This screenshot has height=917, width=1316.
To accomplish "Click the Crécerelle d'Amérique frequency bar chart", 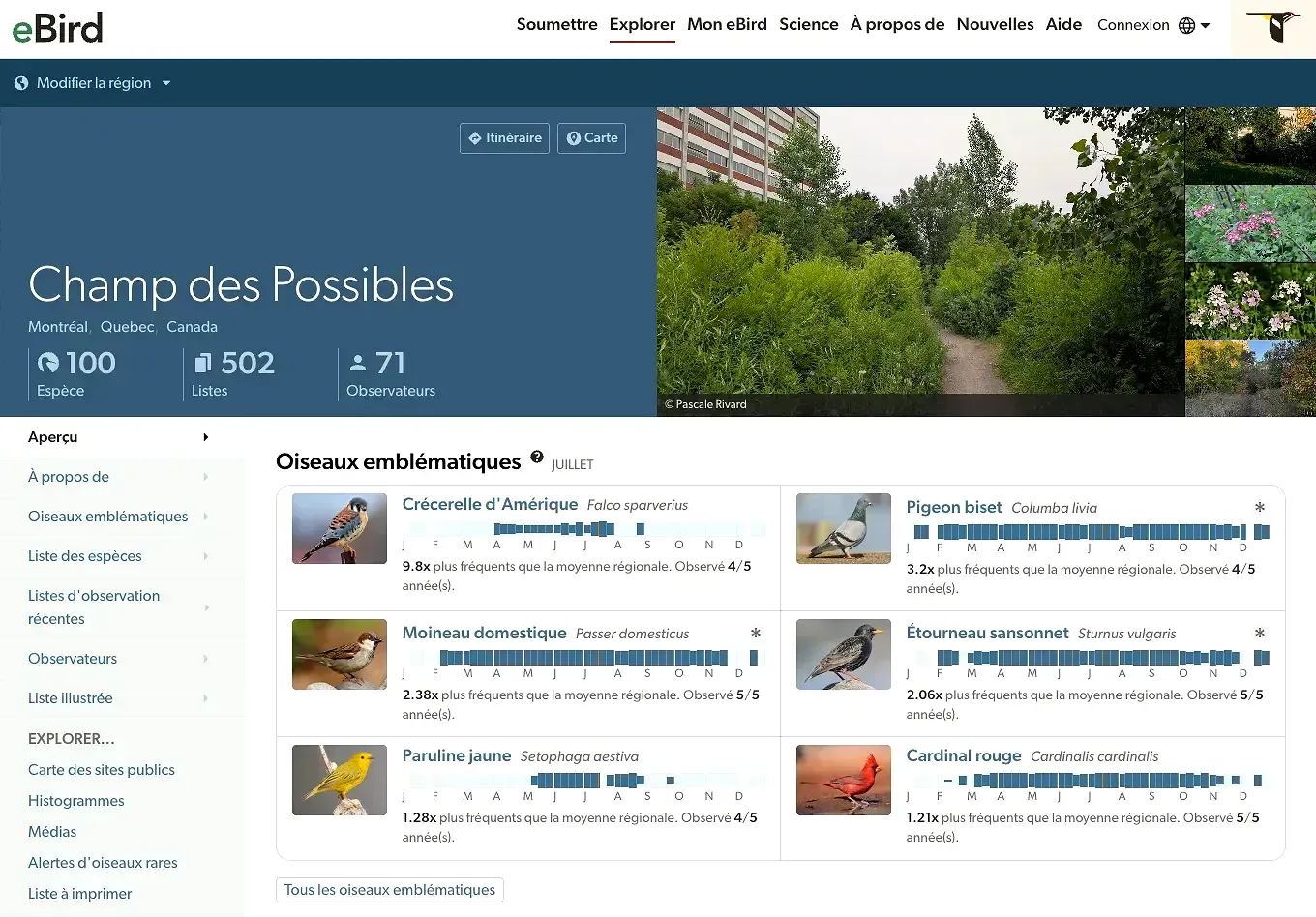I will pyautogui.click(x=583, y=529).
